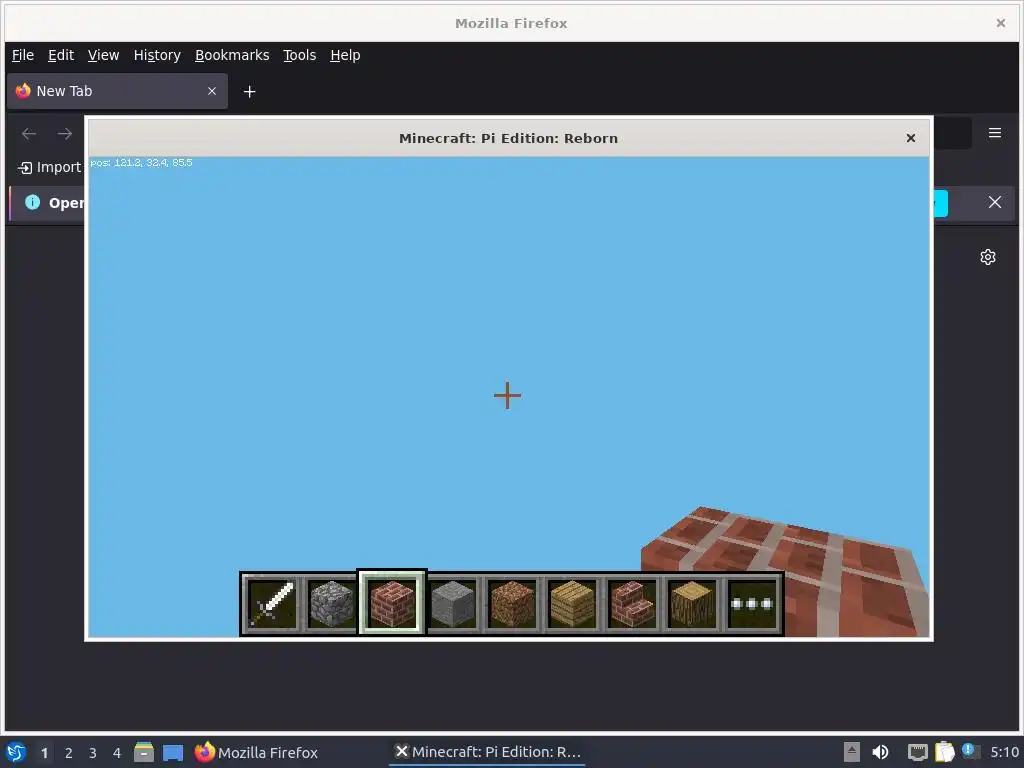Screen dimensions: 1024x768
Task: Click Import bookmarks button
Action: point(49,167)
